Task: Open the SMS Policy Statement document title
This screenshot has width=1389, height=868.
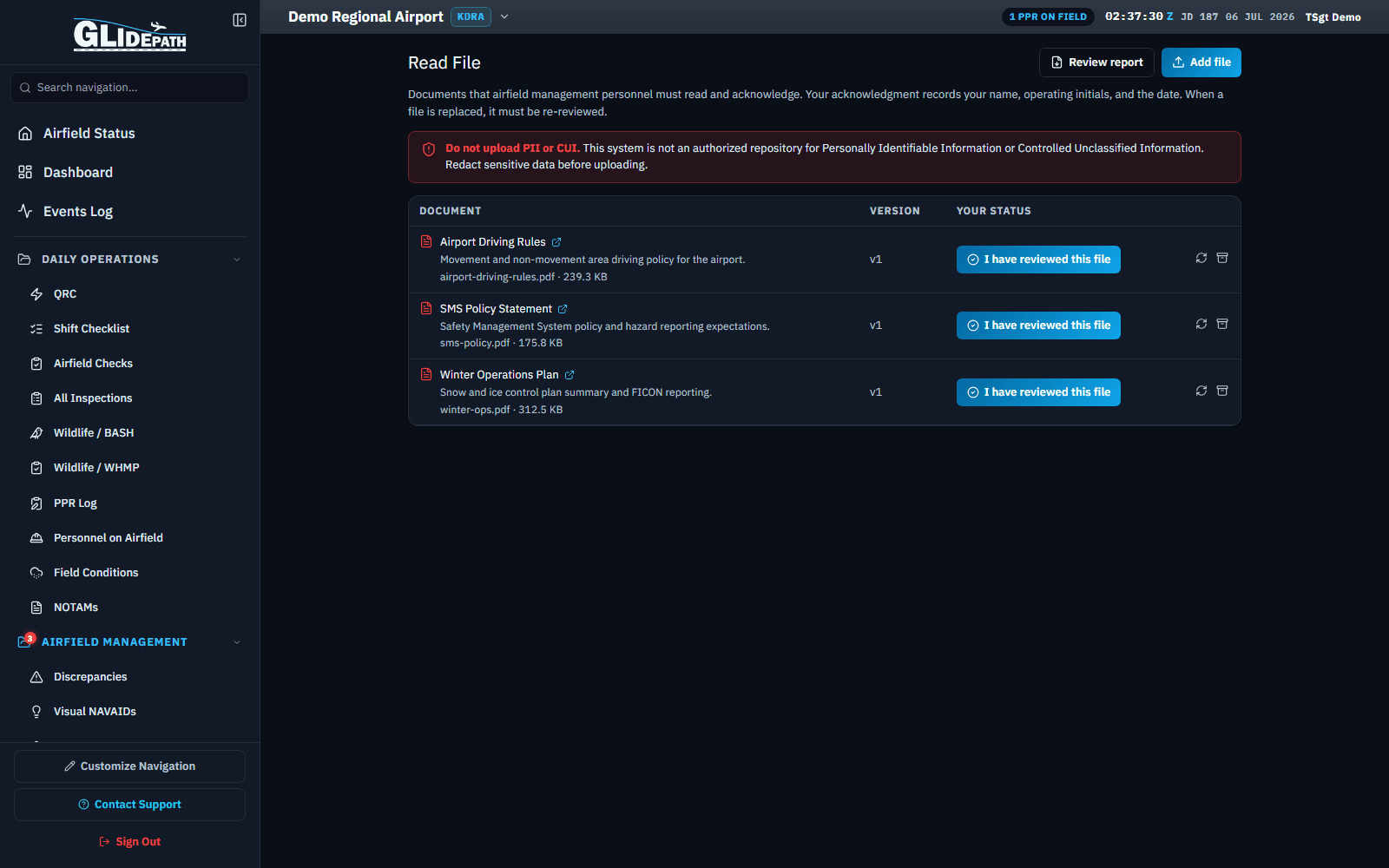Action: 496,309
